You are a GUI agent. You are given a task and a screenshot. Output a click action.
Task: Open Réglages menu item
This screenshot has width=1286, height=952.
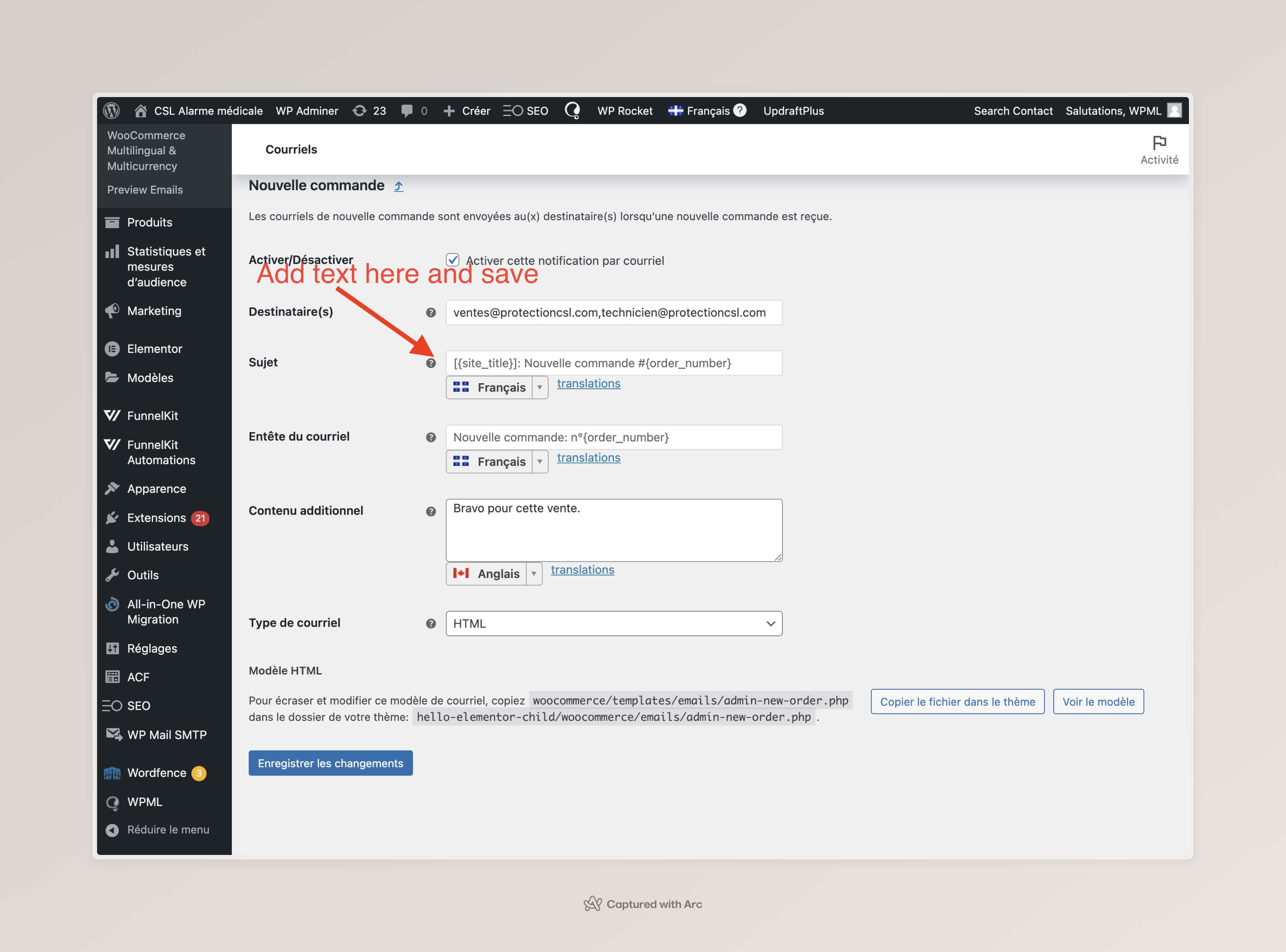click(x=152, y=648)
